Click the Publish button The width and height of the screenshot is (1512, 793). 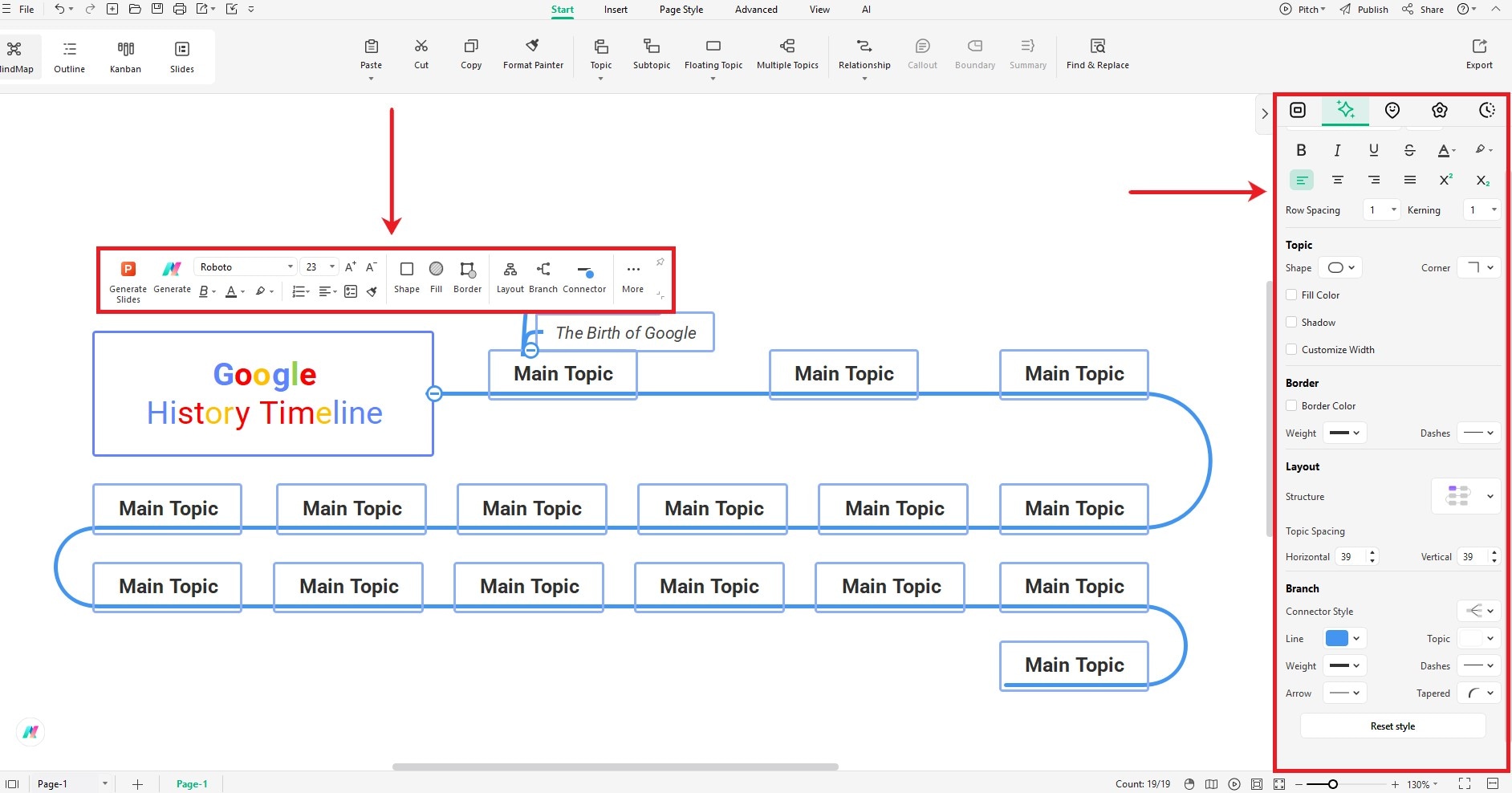(1364, 10)
